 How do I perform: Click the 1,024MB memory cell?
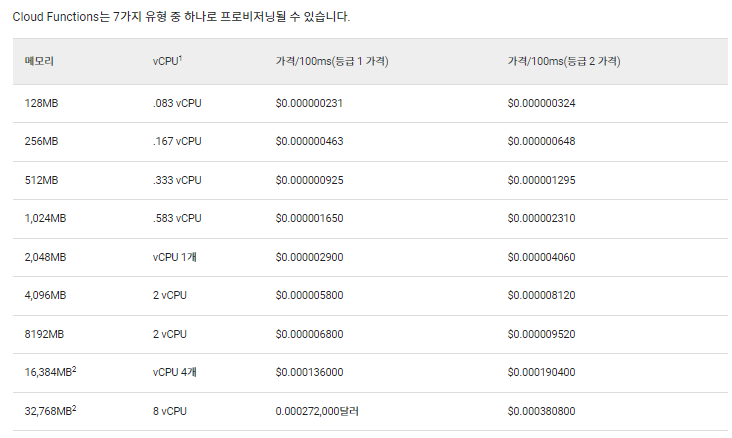coord(45,218)
